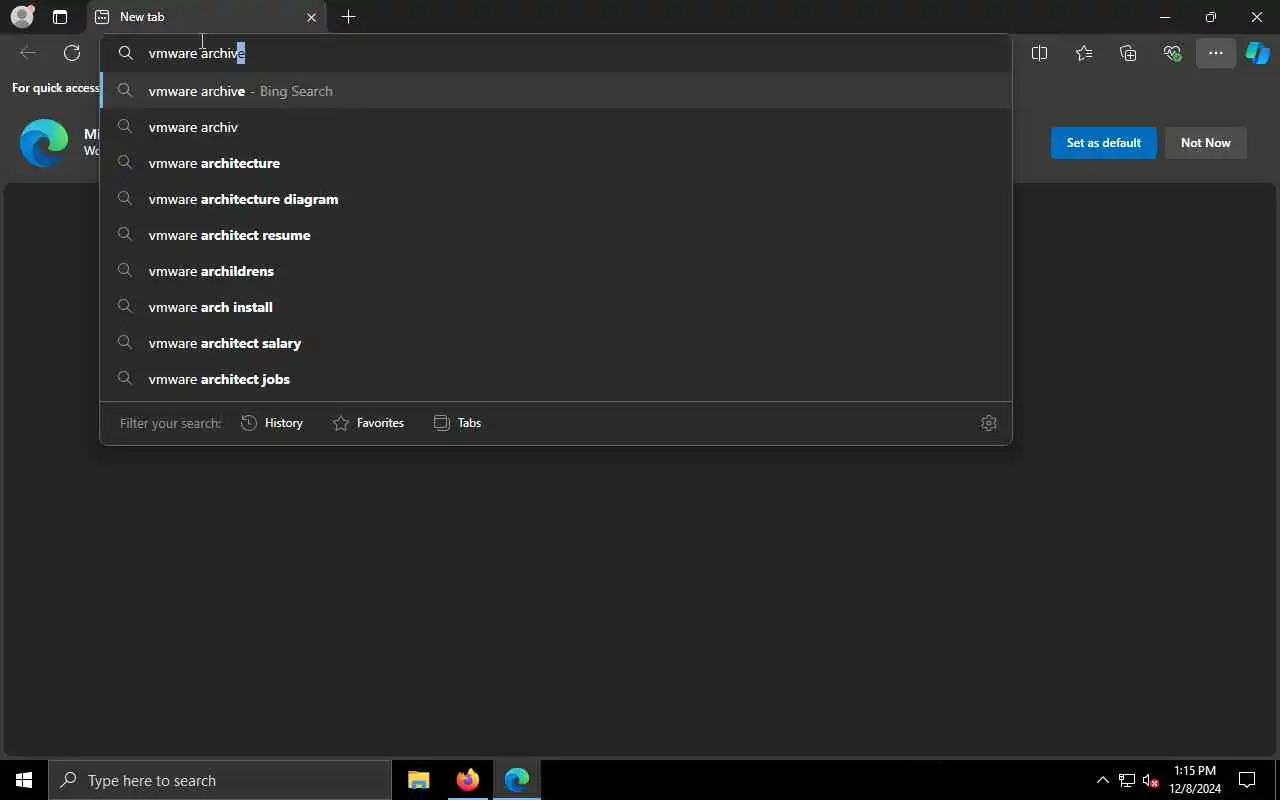Click the Set as default button

1103,143
